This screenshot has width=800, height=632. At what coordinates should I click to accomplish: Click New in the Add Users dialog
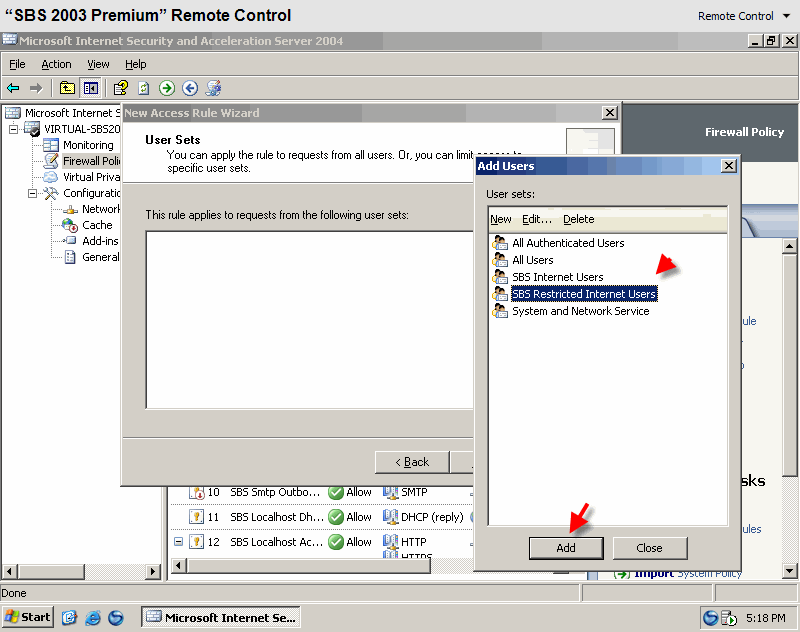501,219
